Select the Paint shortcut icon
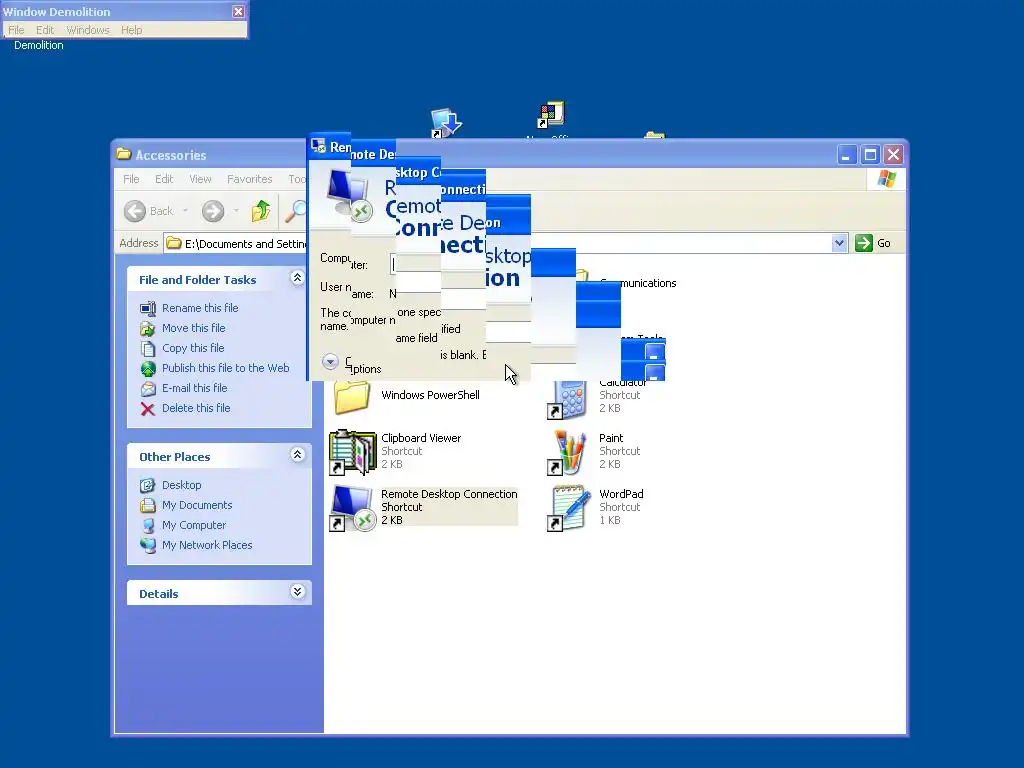 [x=567, y=452]
